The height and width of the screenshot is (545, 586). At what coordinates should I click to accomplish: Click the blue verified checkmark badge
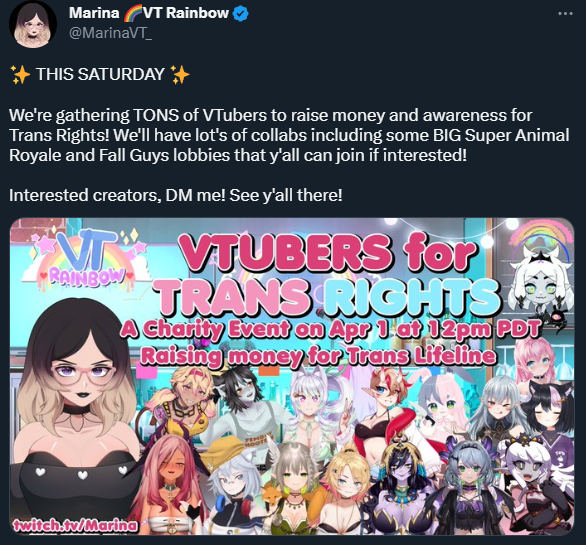(241, 13)
